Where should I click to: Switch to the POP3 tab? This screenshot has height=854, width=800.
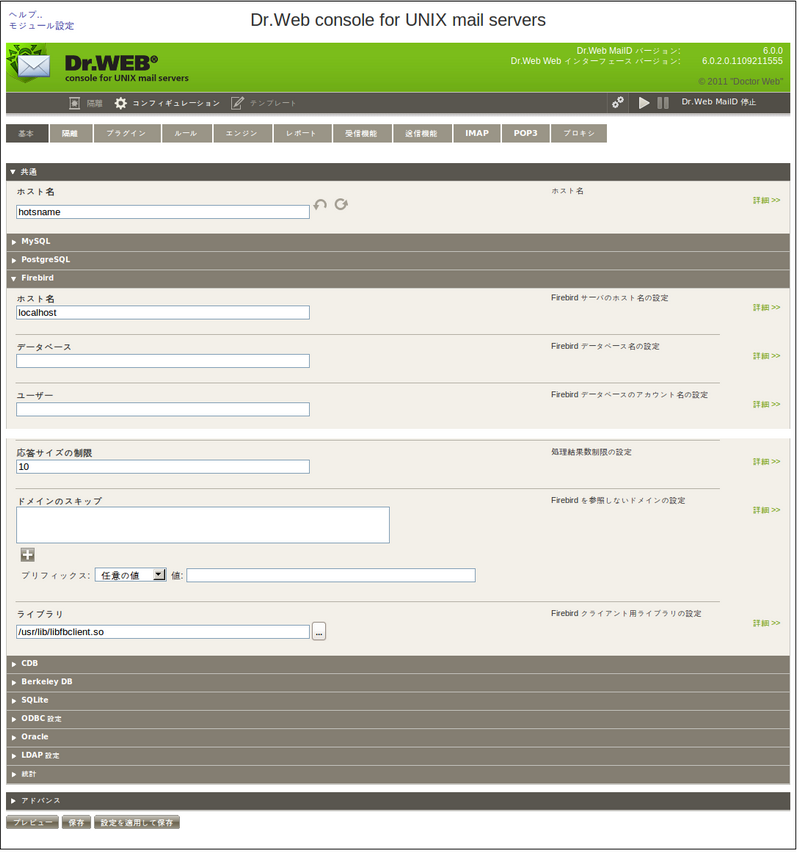tap(528, 134)
